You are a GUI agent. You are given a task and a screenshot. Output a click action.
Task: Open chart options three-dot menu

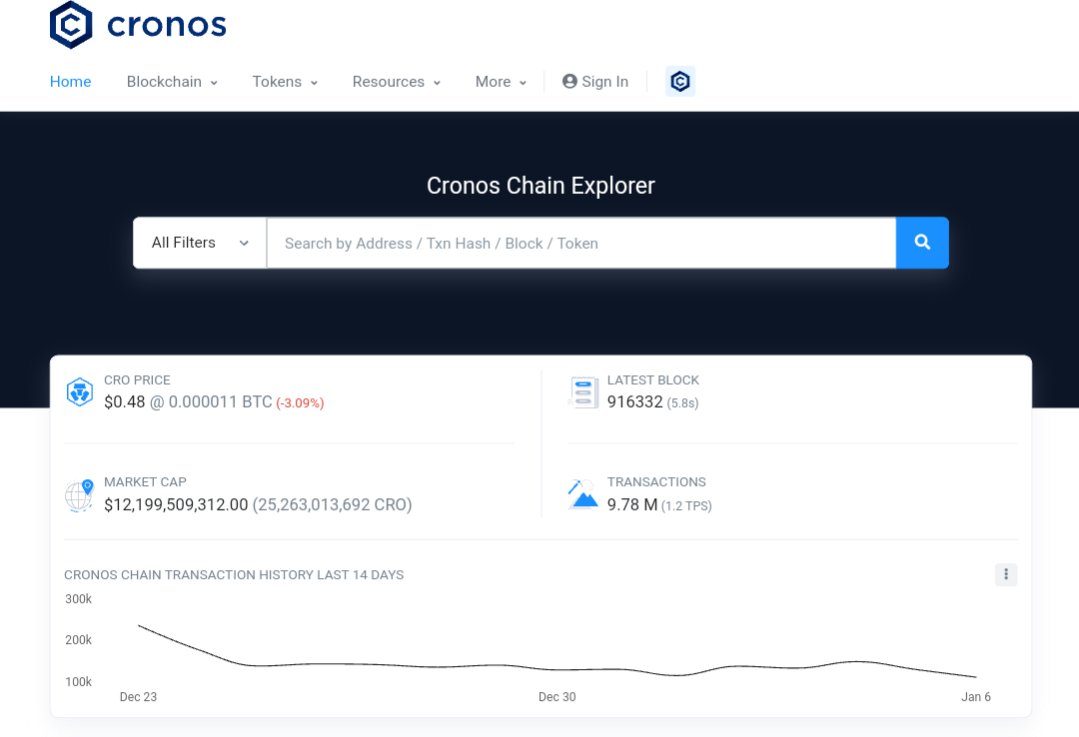(1006, 574)
